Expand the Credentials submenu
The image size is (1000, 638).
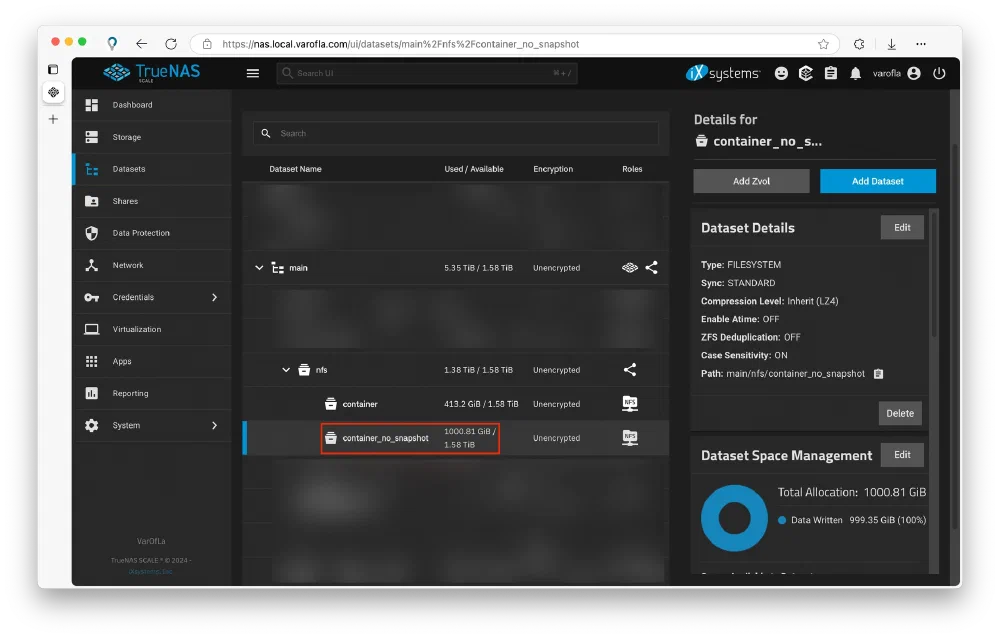click(214, 297)
